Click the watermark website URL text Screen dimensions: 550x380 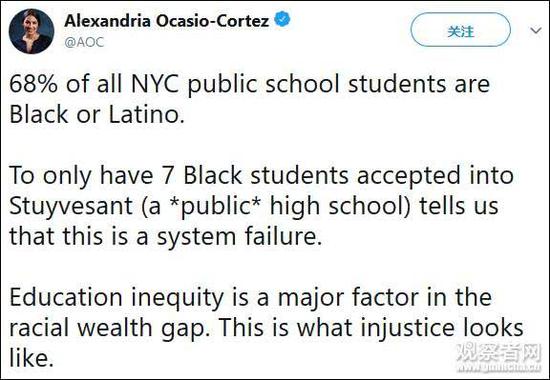[499, 368]
